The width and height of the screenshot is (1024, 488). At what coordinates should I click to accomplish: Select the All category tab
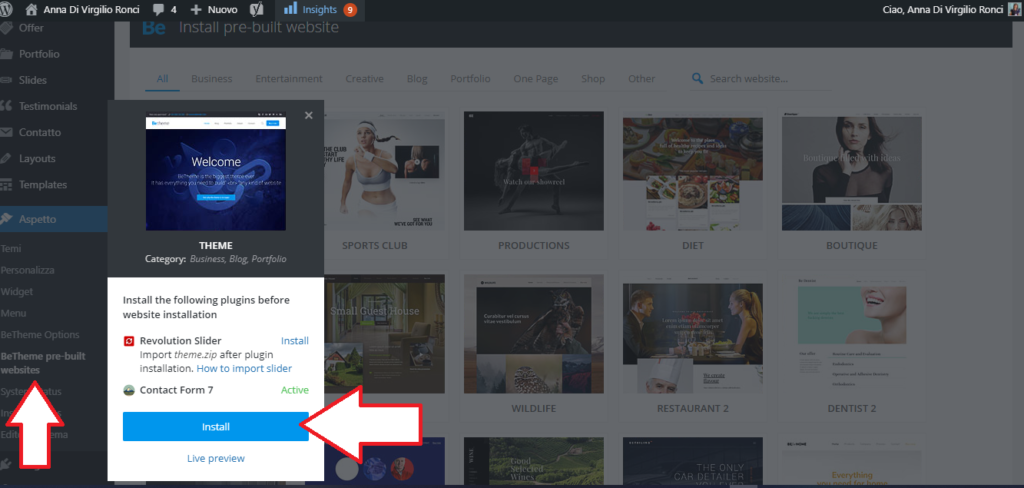tap(163, 78)
